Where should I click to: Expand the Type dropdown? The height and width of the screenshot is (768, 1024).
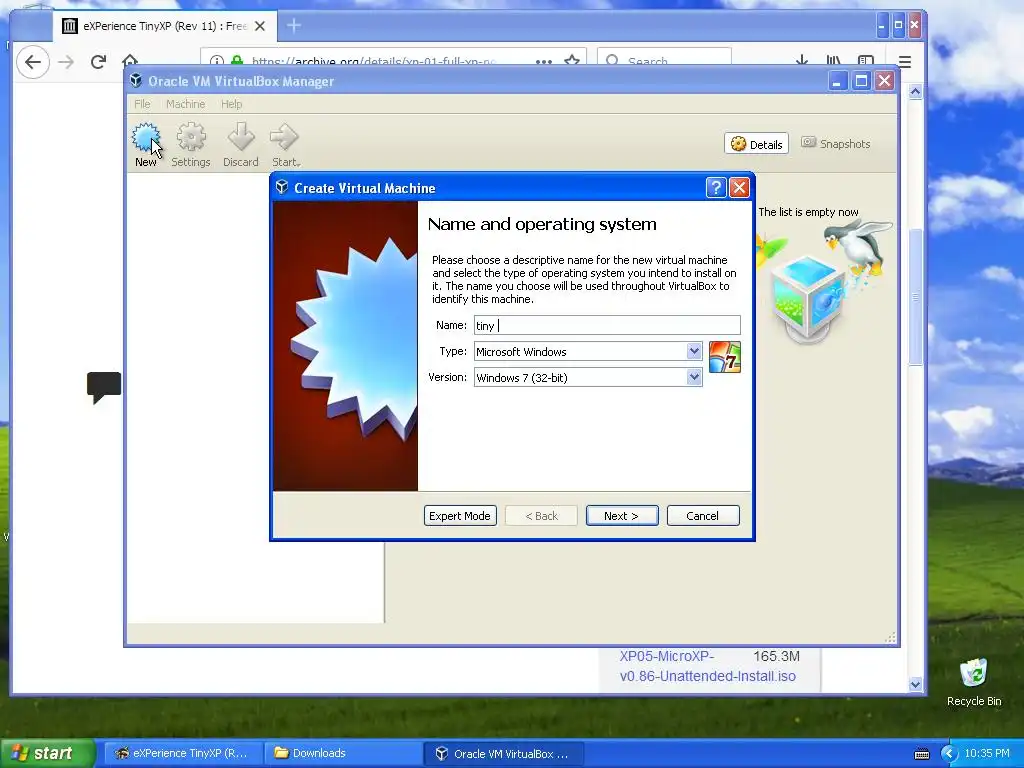click(694, 351)
